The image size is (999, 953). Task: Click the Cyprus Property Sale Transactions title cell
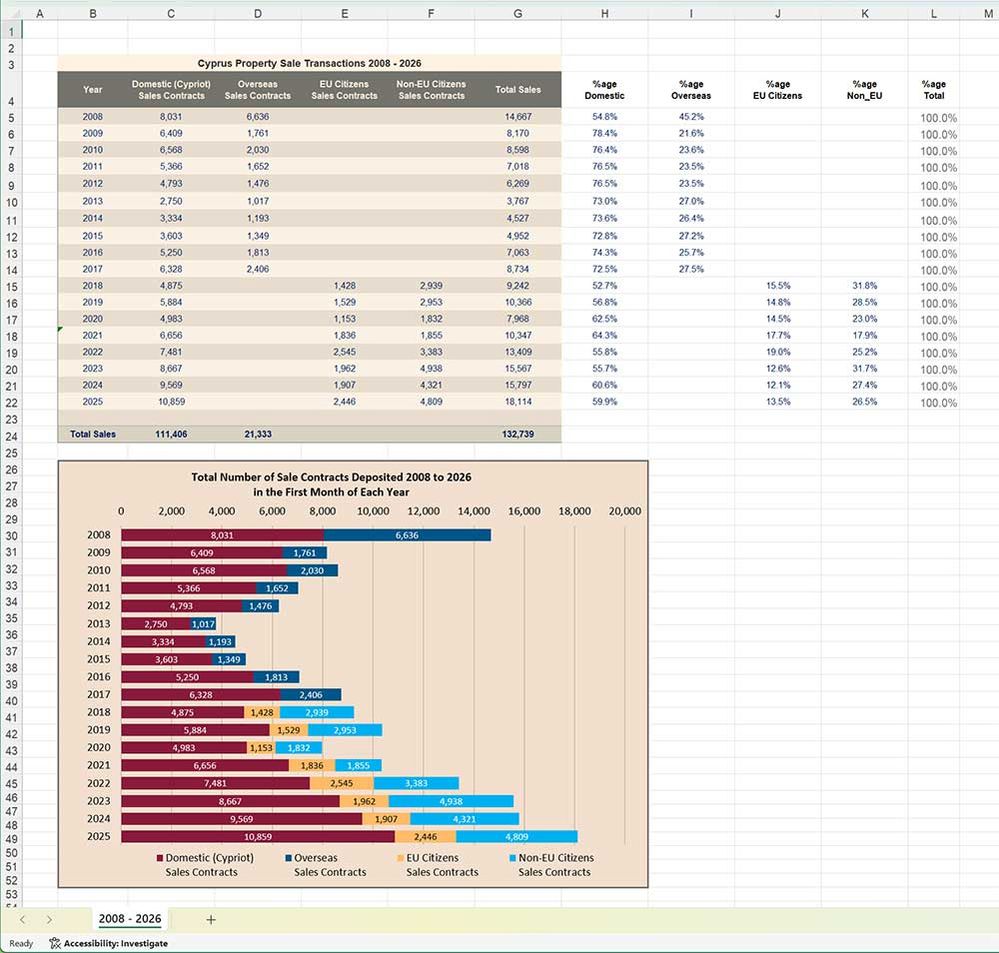point(309,63)
